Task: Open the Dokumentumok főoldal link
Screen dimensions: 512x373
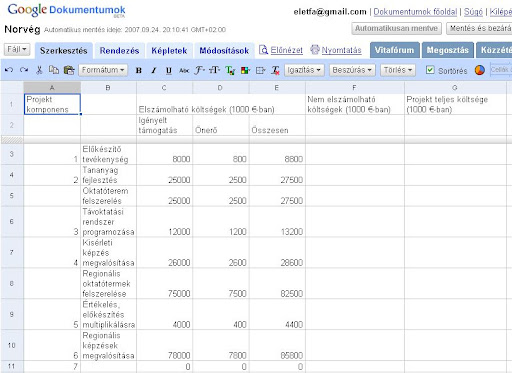Action: 415,12
